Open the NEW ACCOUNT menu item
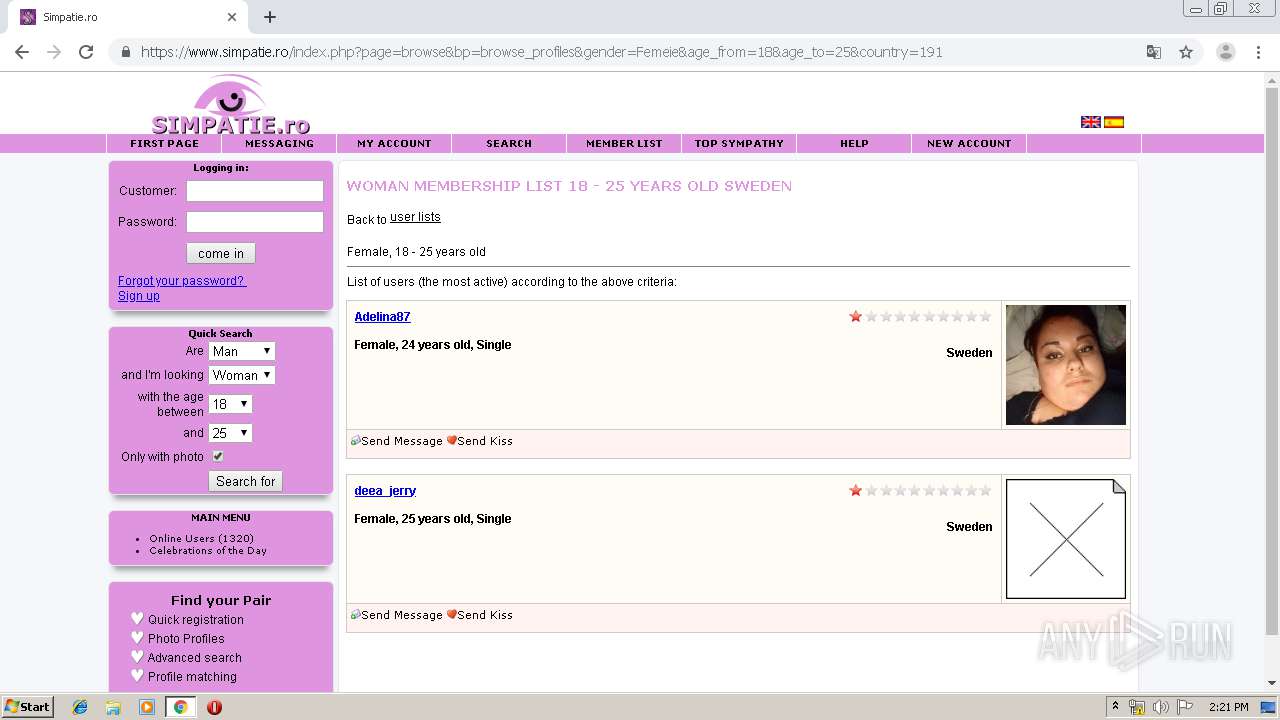The image size is (1280, 720). 969,143
